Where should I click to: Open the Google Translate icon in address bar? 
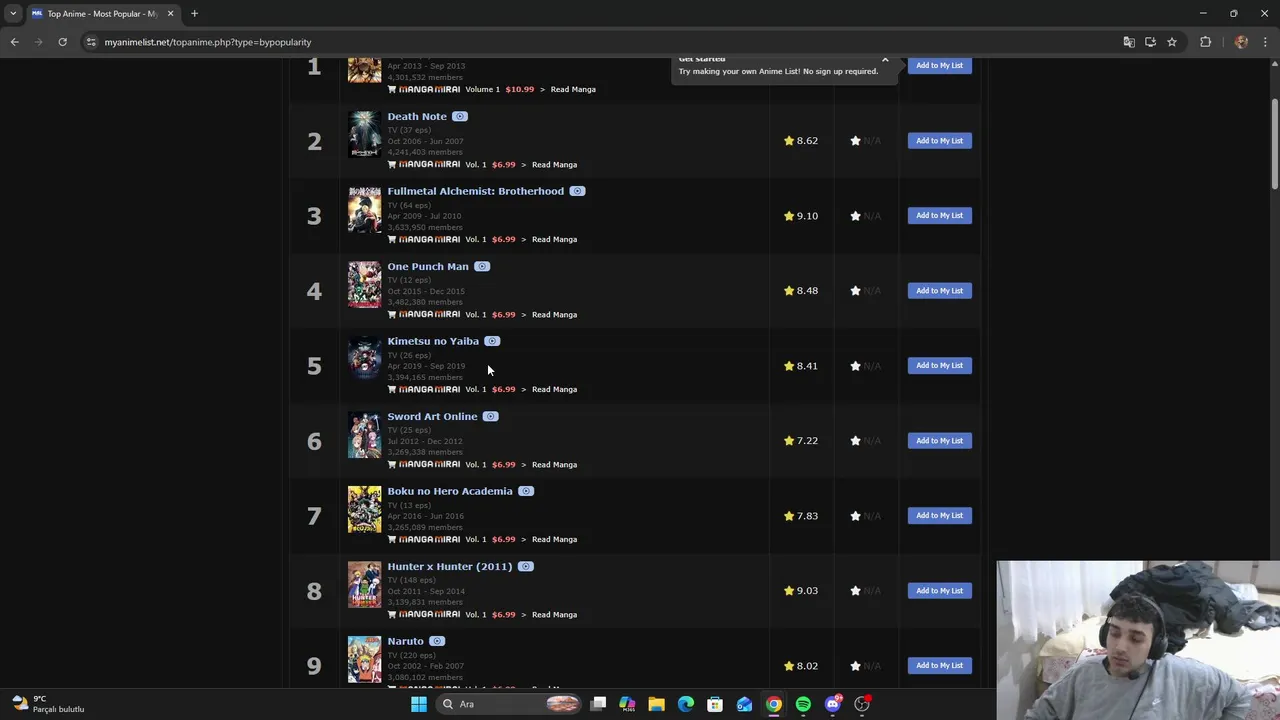(x=1129, y=42)
